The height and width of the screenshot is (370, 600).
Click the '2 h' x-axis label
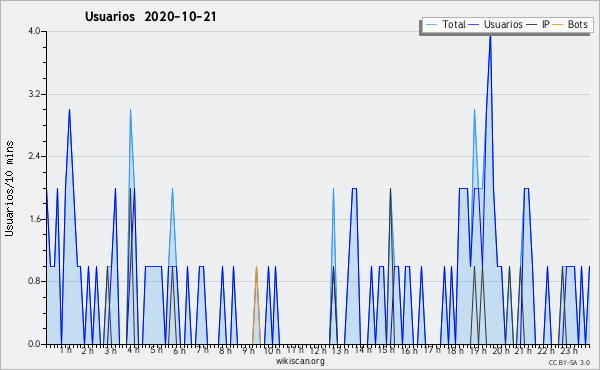(88, 351)
